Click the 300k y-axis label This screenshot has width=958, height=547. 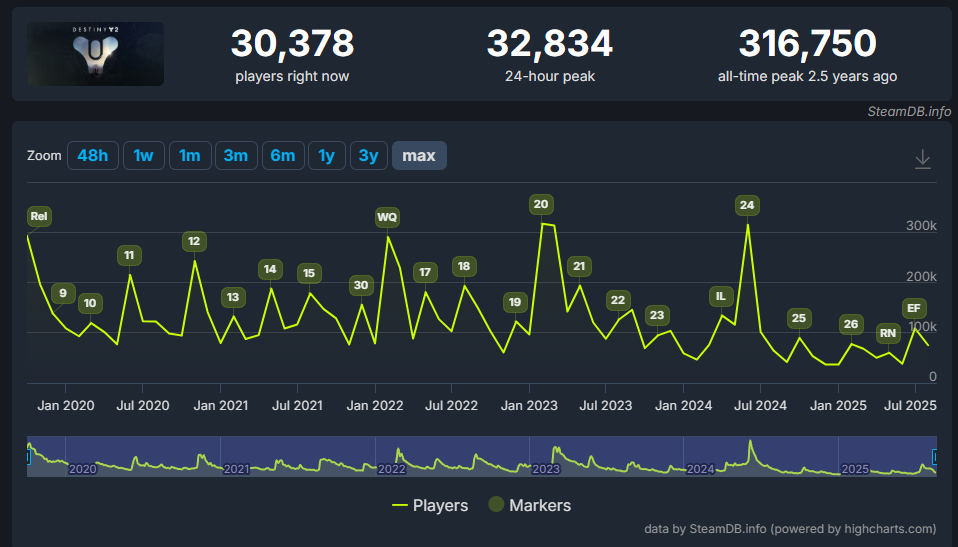pyautogui.click(x=921, y=226)
